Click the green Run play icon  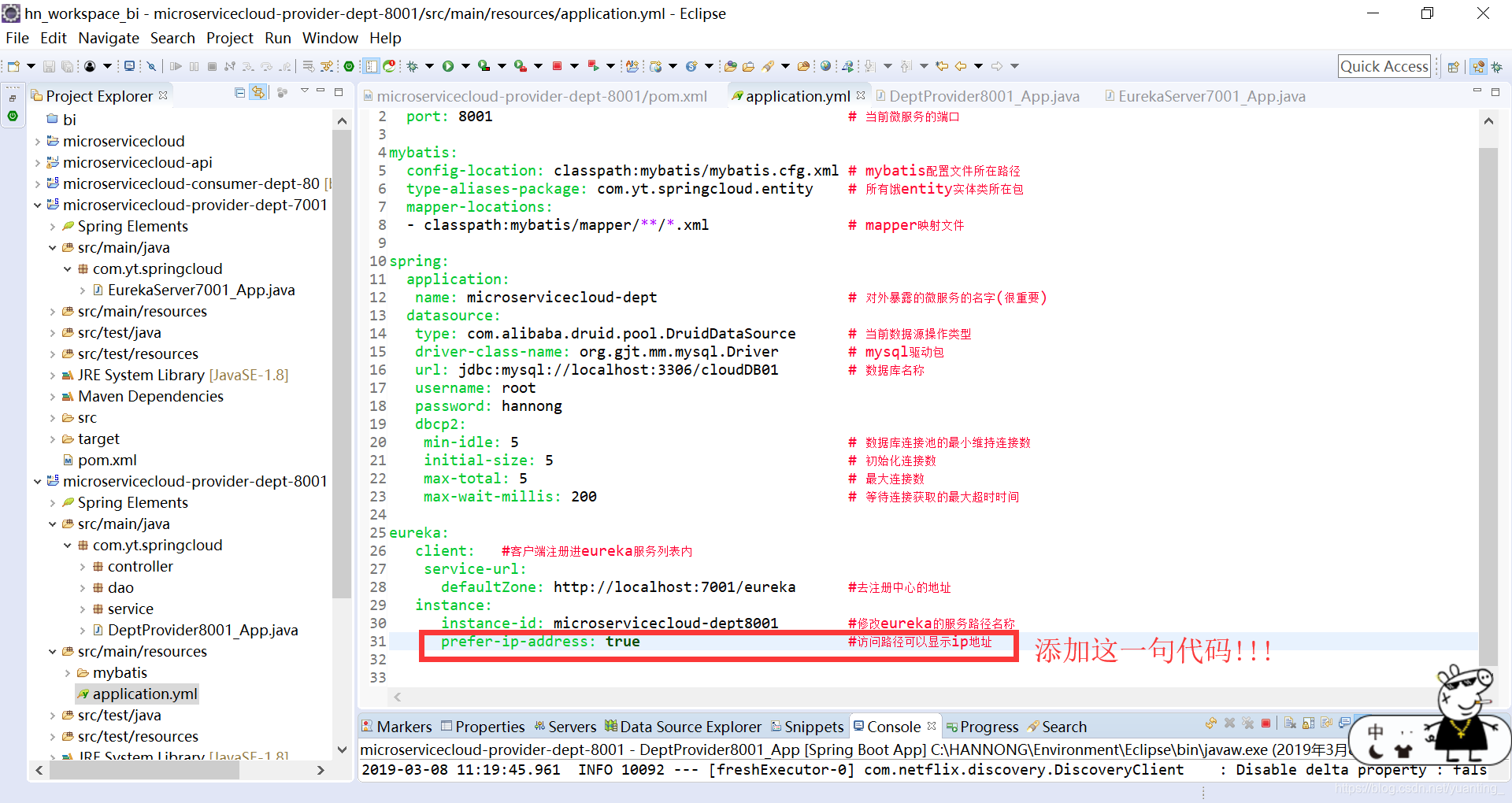point(448,66)
